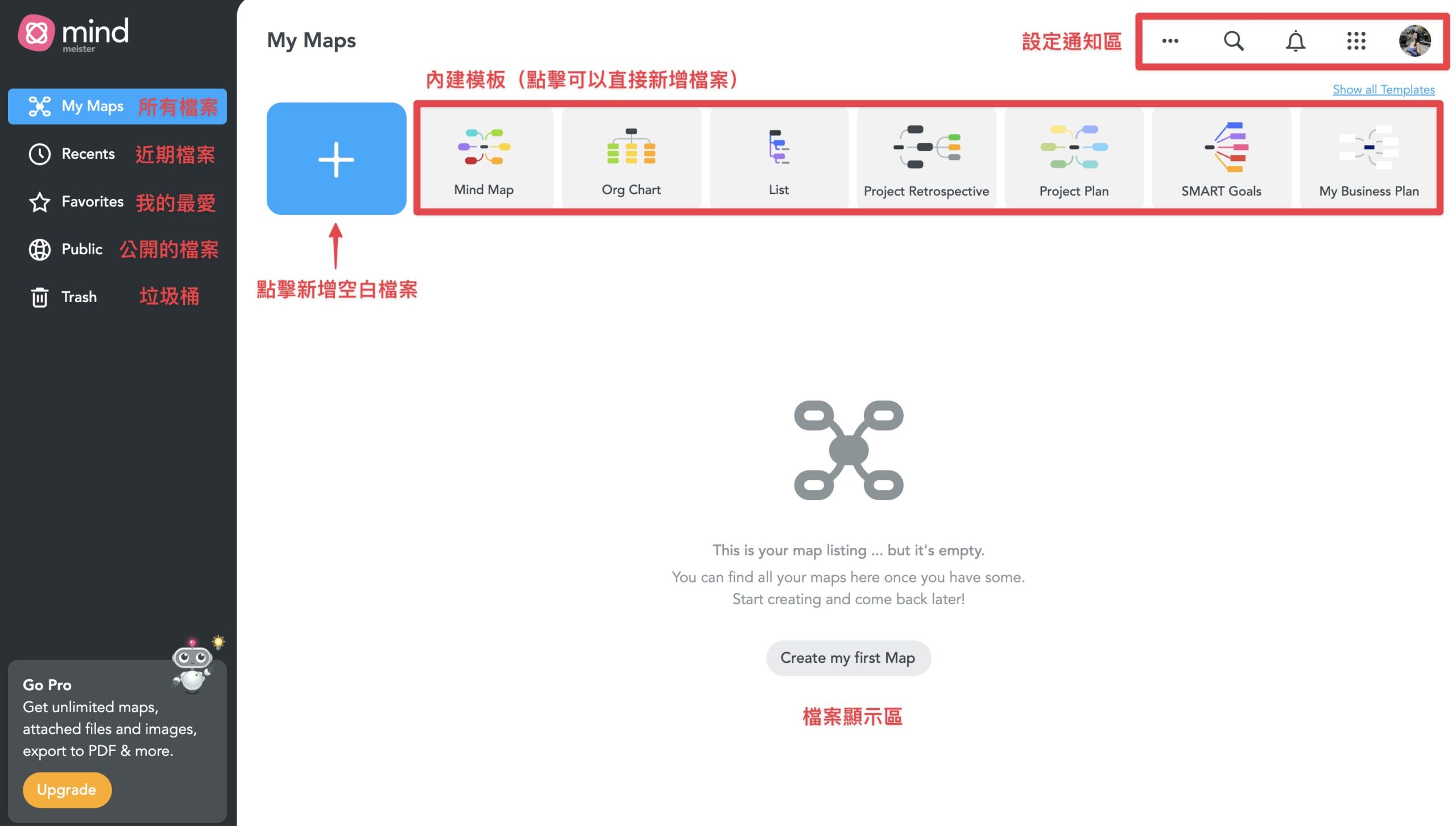Click the Trash bin icon
The image size is (1456, 826).
pos(39,297)
